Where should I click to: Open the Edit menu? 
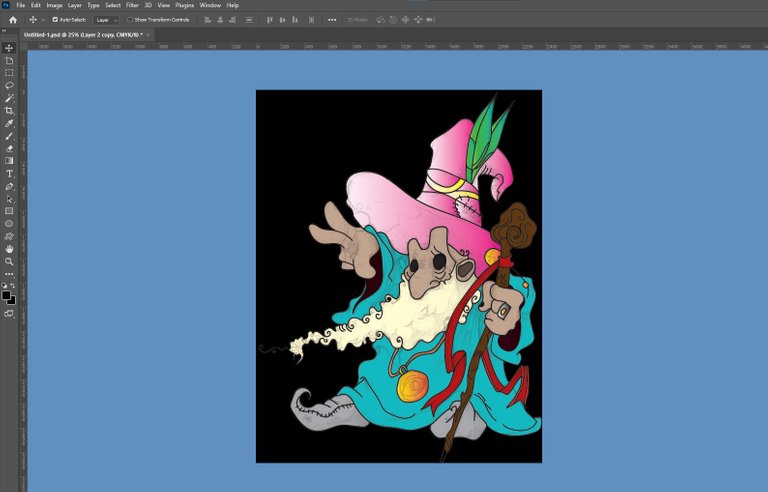click(36, 5)
